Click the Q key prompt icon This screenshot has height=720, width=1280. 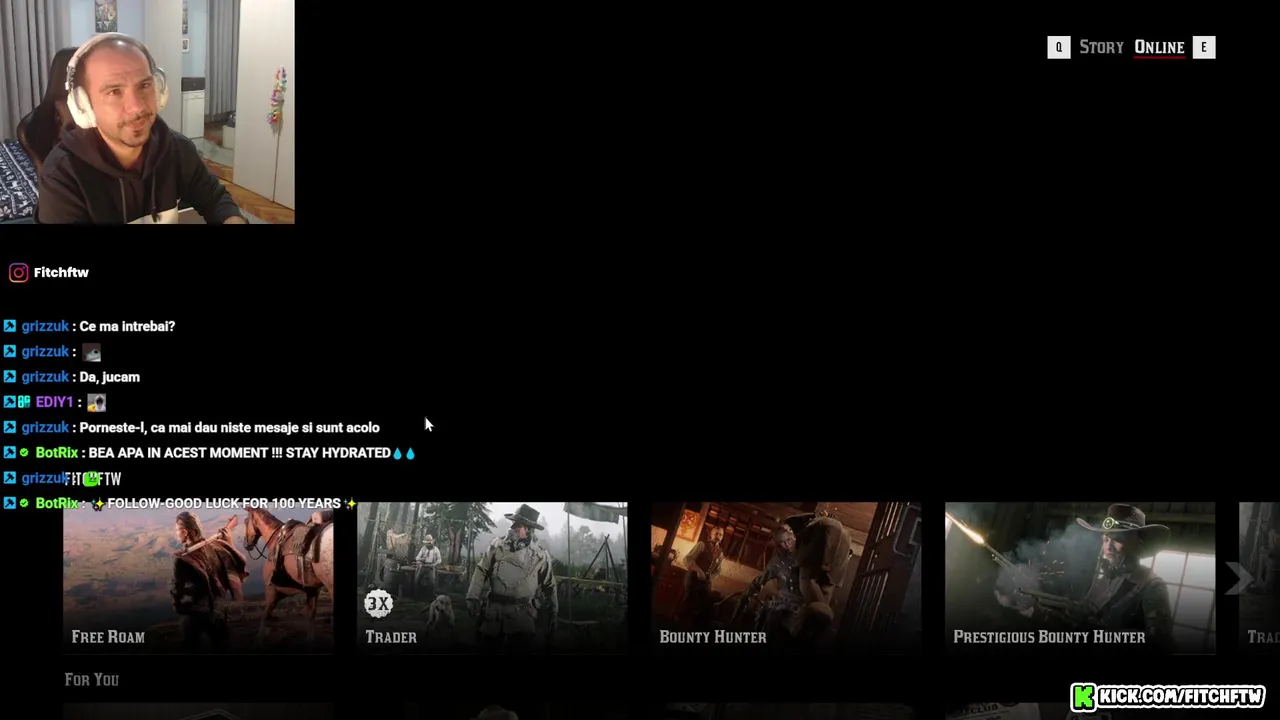(1059, 47)
